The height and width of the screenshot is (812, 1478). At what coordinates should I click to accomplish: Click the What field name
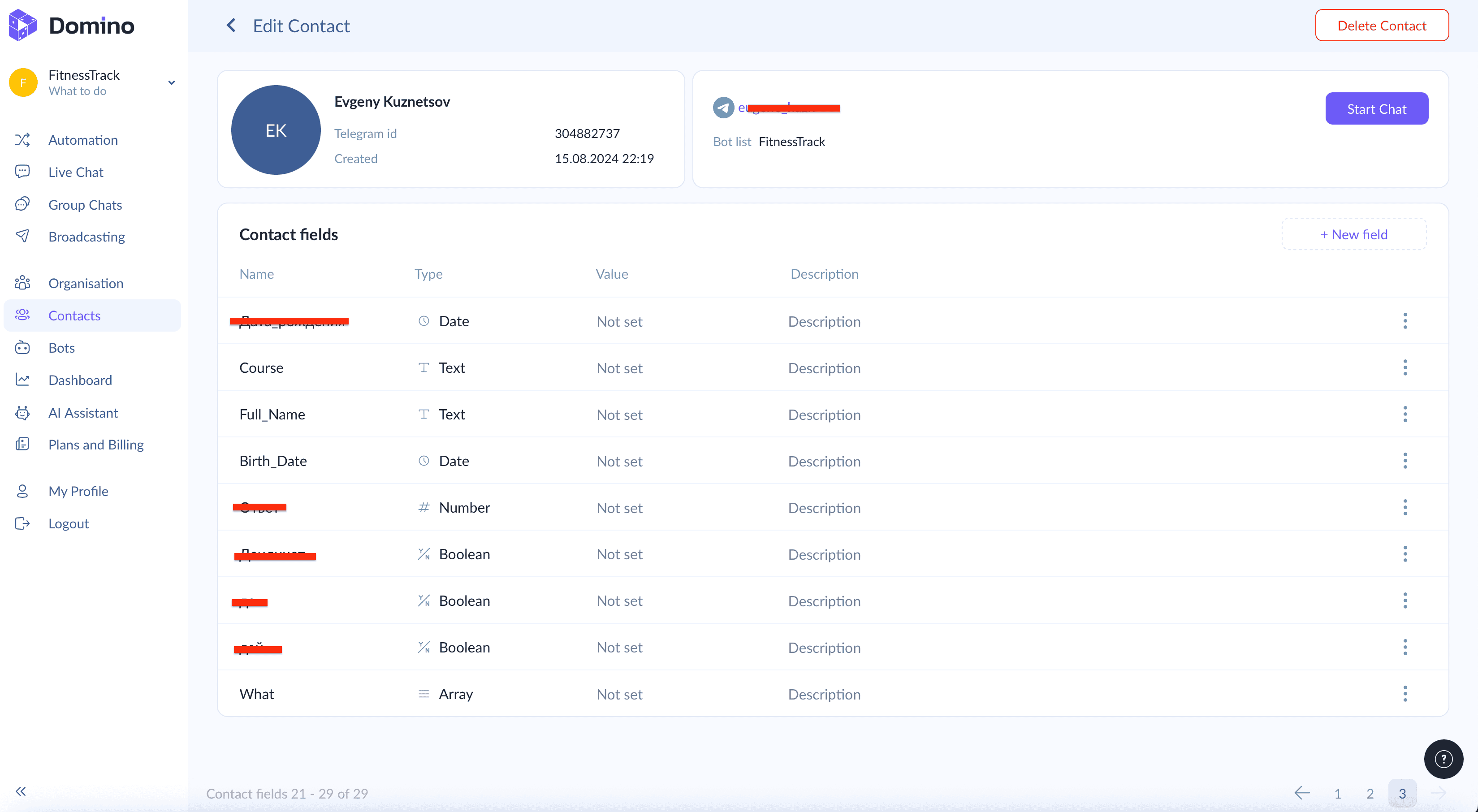pyautogui.click(x=256, y=694)
